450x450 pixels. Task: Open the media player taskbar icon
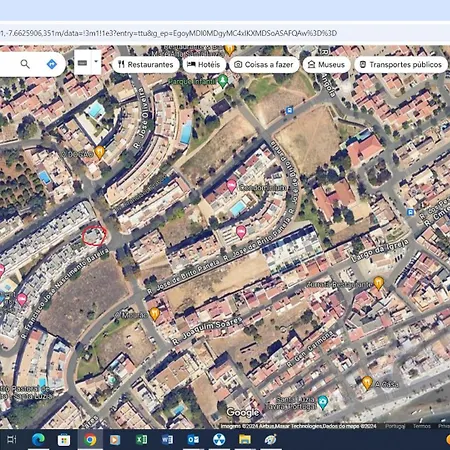coord(115,440)
